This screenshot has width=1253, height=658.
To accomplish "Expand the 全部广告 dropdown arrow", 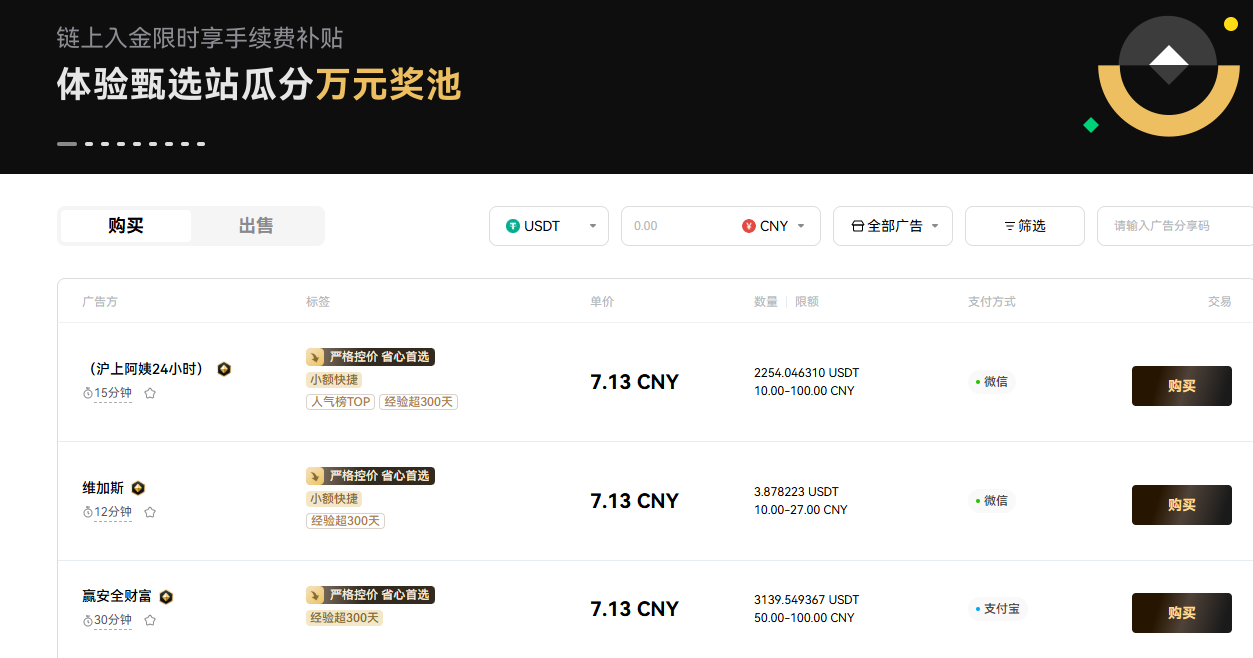I will (x=935, y=226).
